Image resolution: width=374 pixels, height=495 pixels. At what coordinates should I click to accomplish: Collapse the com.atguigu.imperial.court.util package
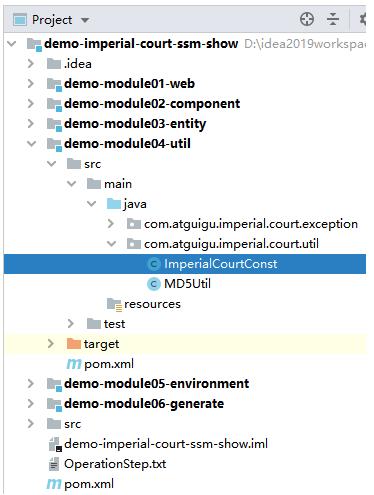(x=111, y=244)
